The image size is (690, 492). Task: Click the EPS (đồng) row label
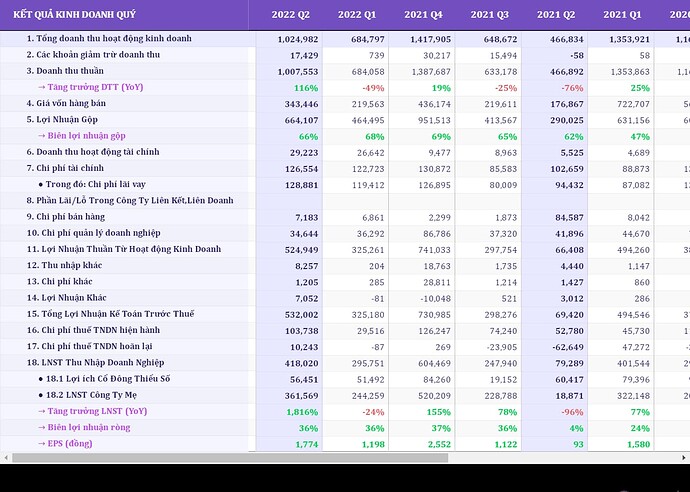coord(72,443)
